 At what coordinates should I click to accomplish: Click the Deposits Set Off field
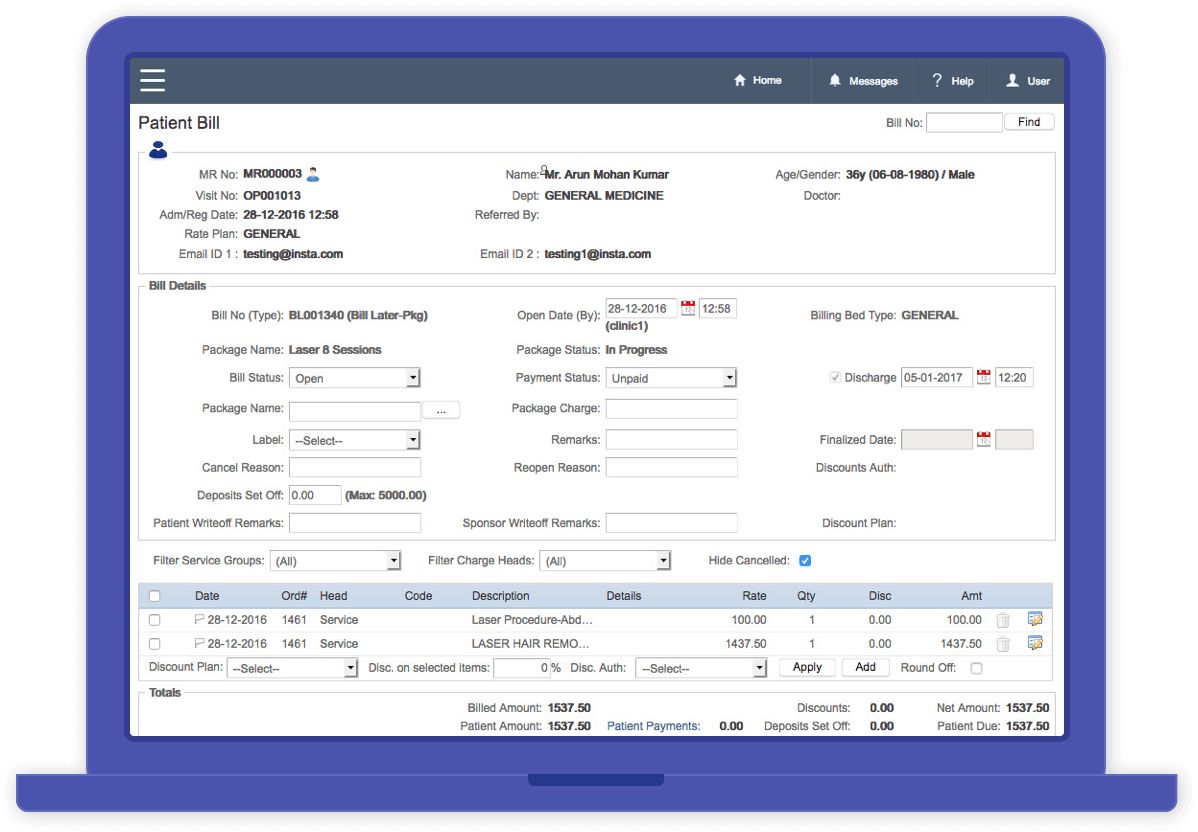(x=315, y=495)
